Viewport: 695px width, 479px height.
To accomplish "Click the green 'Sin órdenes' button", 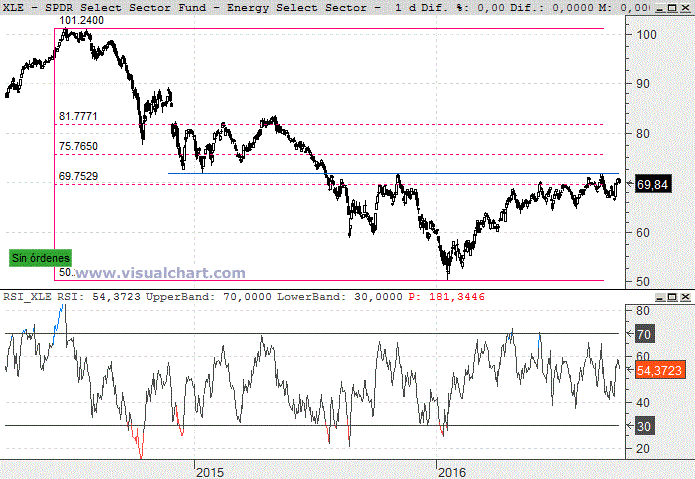I will [x=40, y=258].
